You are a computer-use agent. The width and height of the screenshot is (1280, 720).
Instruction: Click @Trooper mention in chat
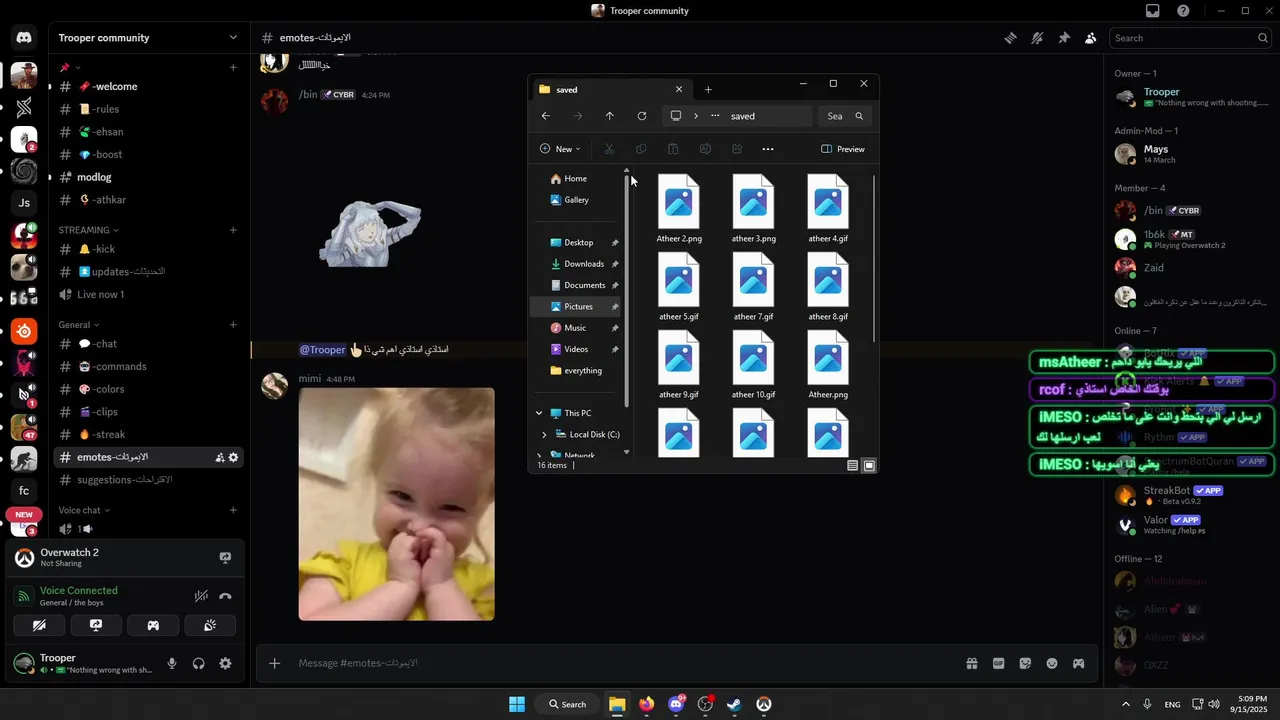(x=322, y=350)
